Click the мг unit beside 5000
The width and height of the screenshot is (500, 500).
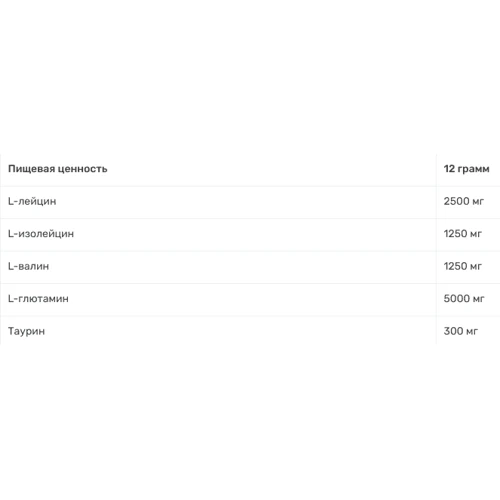[x=479, y=299]
